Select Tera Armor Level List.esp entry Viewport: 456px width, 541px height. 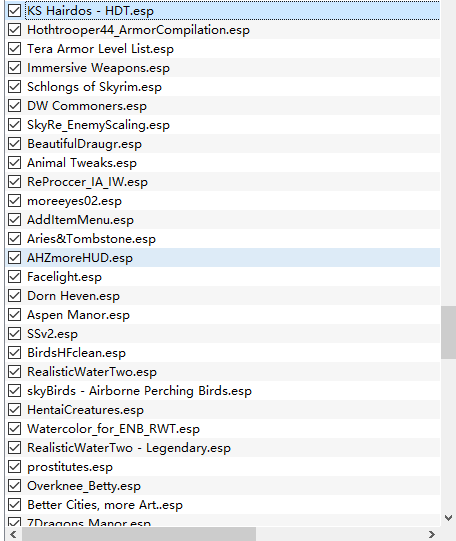100,49
